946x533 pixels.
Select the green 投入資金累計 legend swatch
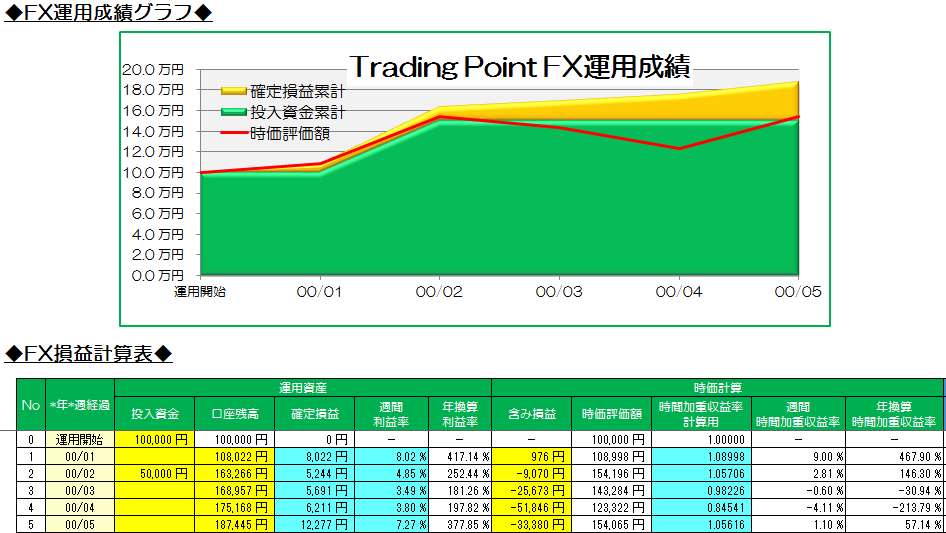233,112
